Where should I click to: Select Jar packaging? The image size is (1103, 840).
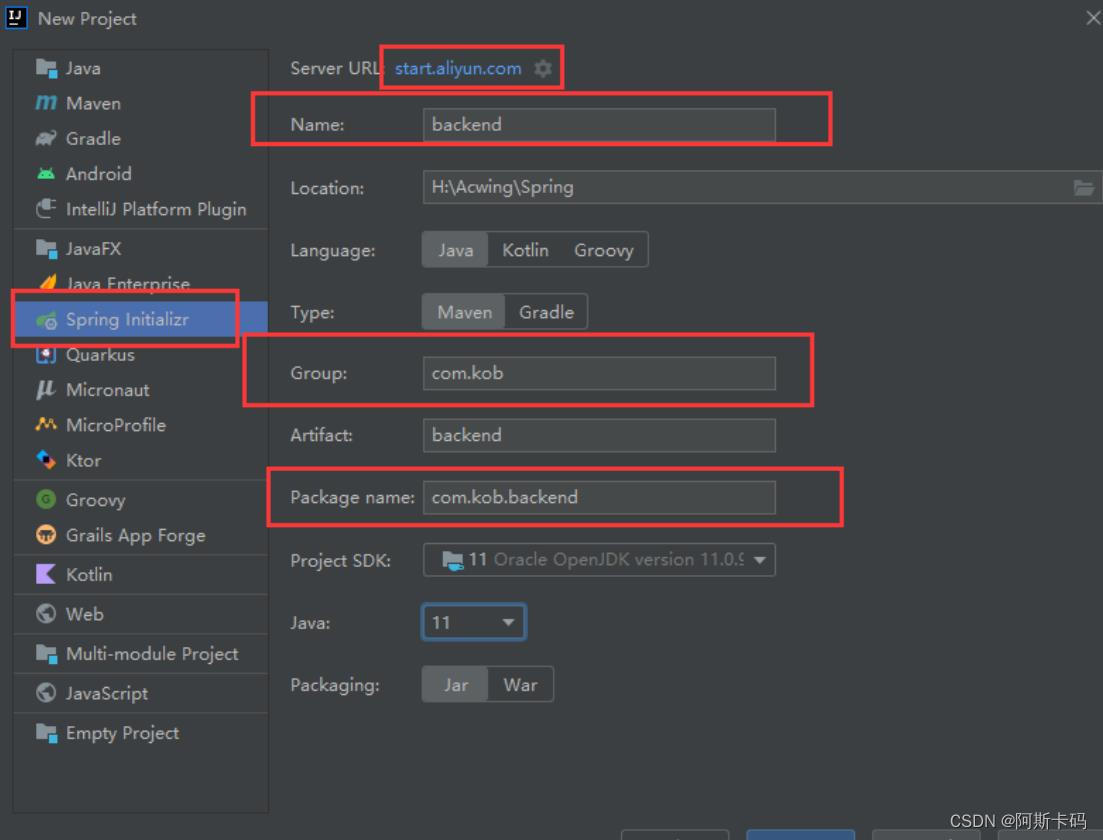(455, 685)
